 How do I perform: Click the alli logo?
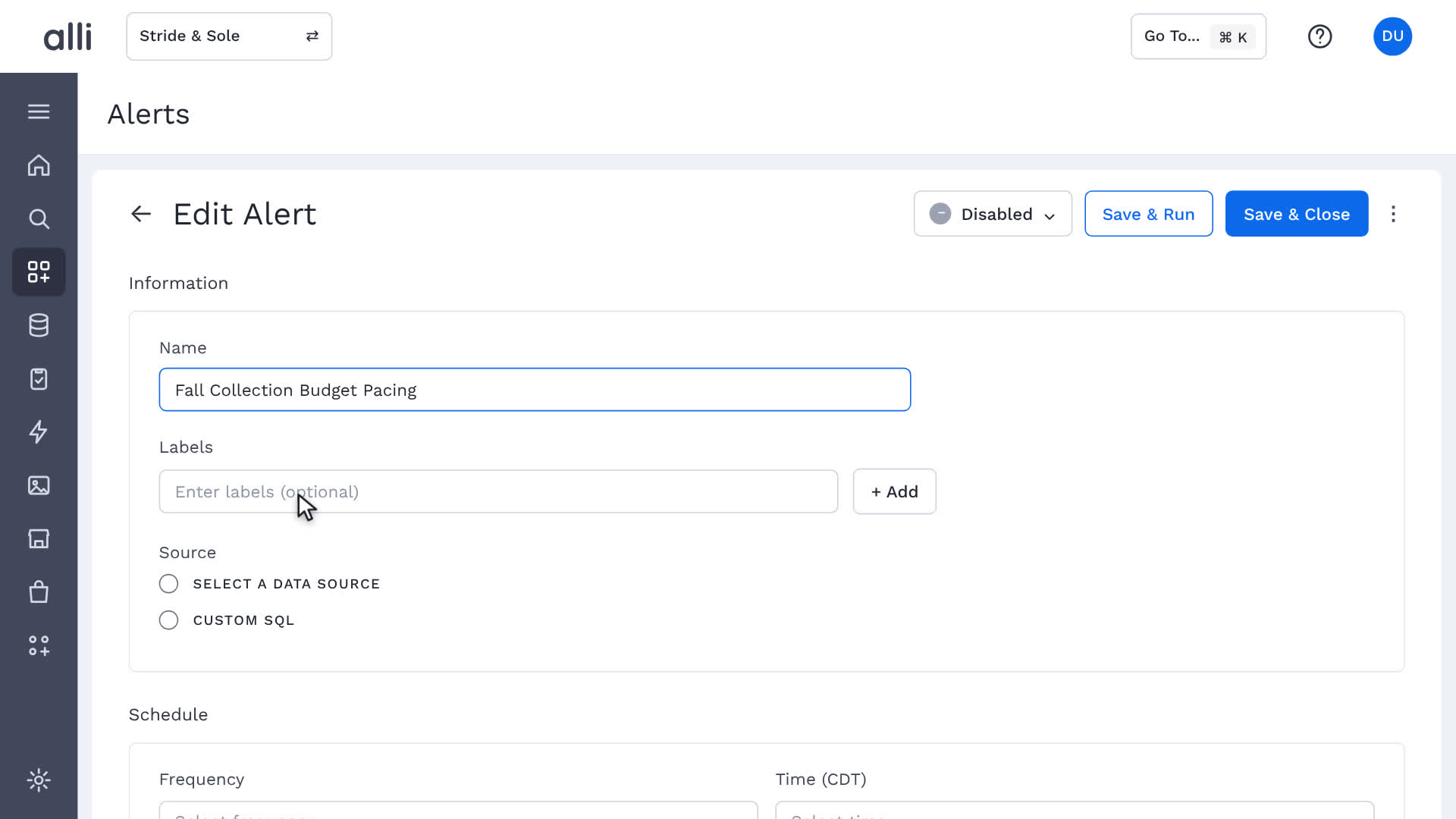67,36
